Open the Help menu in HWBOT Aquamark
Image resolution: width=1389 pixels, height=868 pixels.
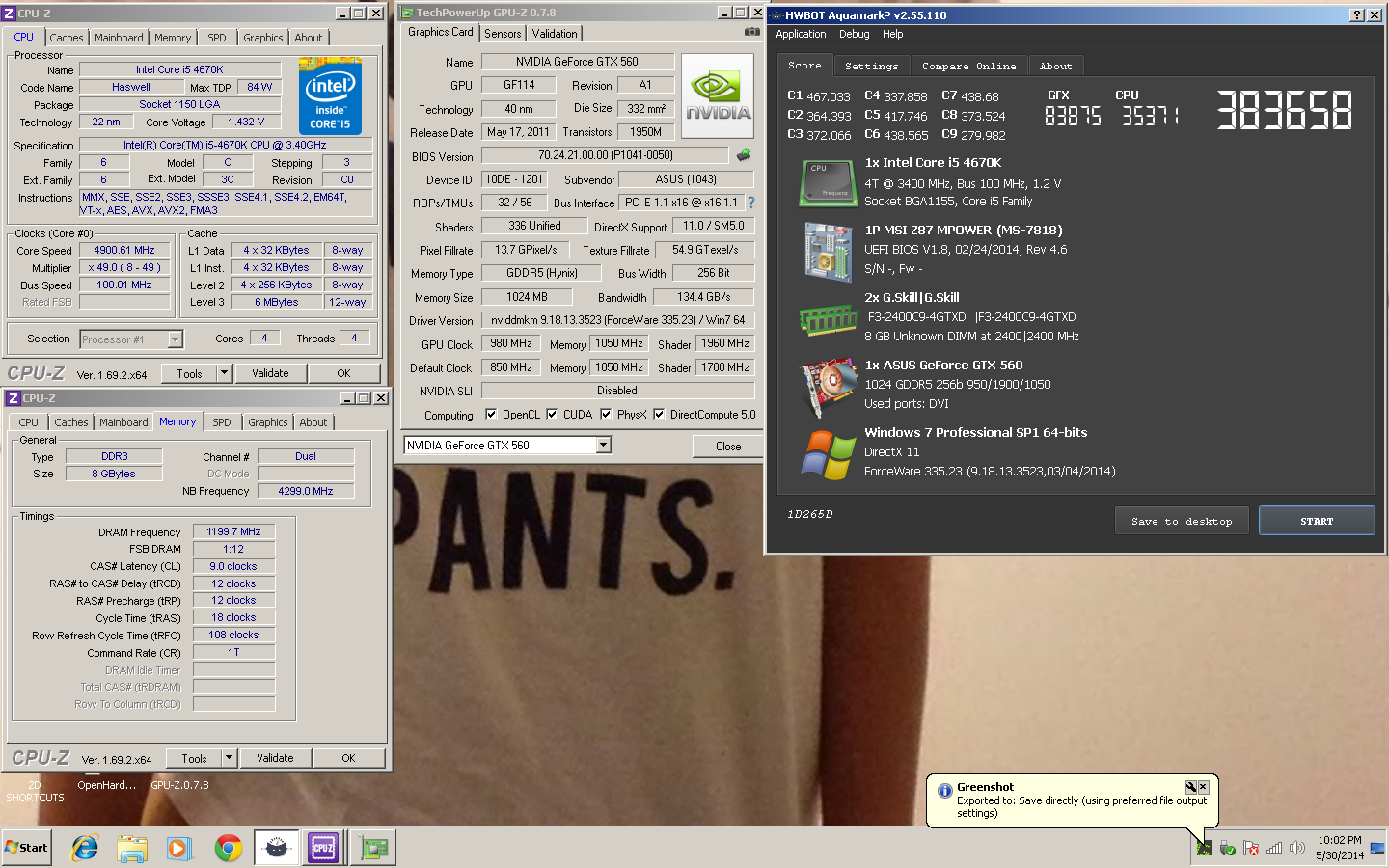(x=892, y=34)
